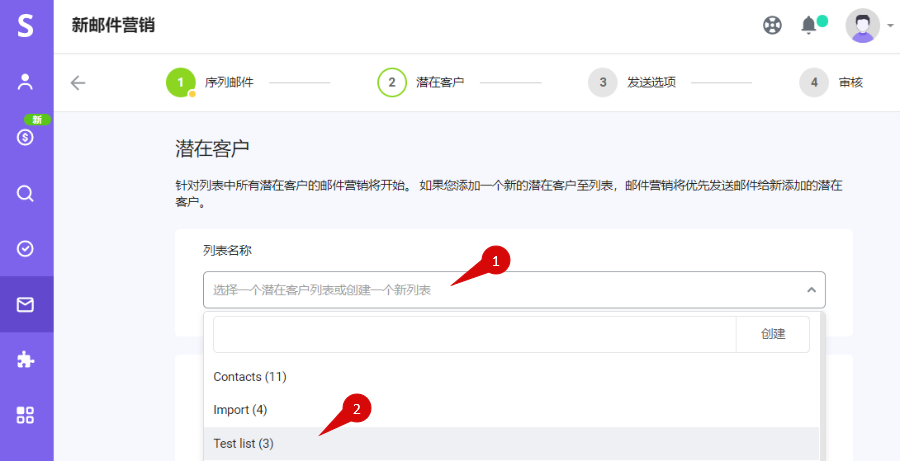Go to step 3 发送选项
This screenshot has width=900, height=461.
(x=632, y=83)
